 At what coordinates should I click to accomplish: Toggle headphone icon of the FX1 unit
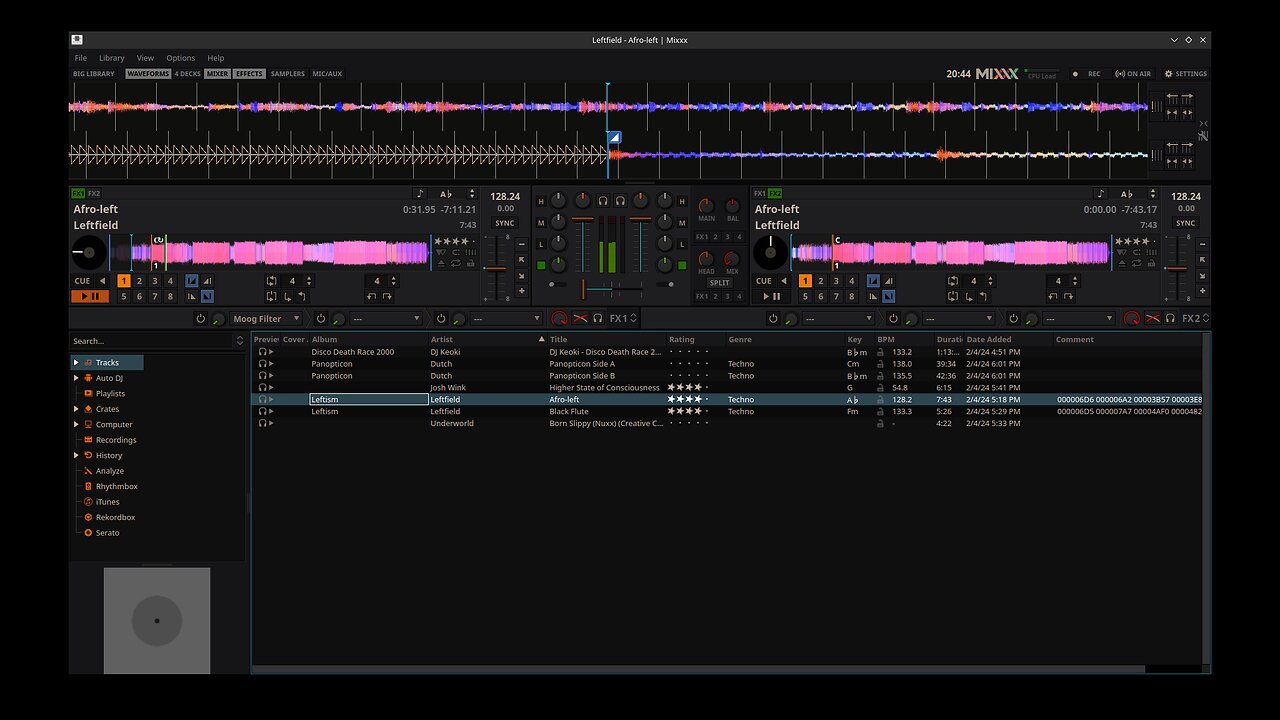598,318
